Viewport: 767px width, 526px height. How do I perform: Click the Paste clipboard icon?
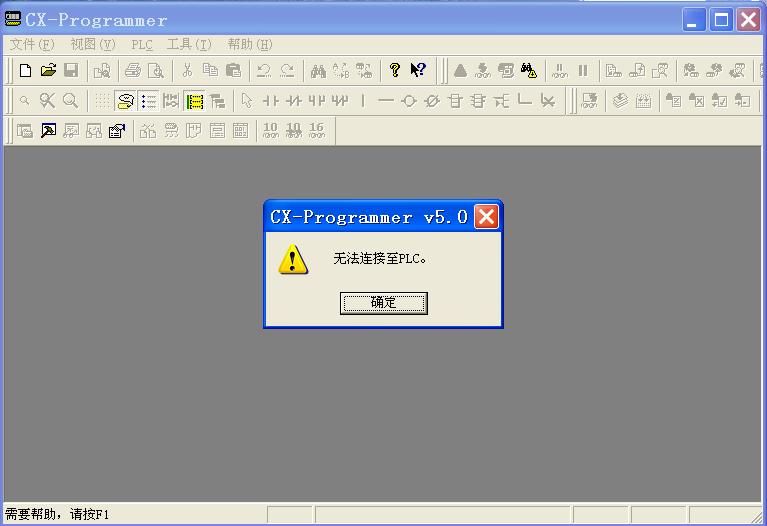(233, 70)
